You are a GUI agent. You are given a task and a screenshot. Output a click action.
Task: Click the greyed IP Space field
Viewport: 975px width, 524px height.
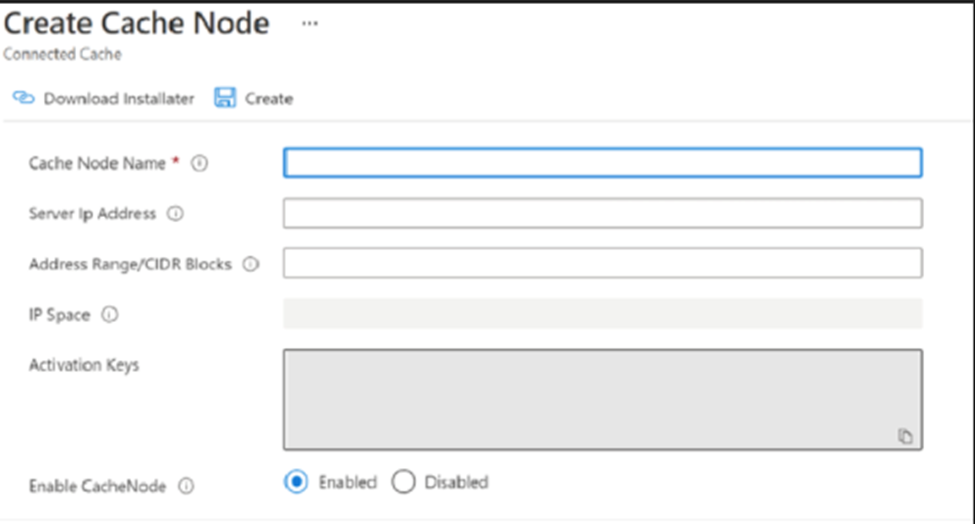tap(603, 313)
